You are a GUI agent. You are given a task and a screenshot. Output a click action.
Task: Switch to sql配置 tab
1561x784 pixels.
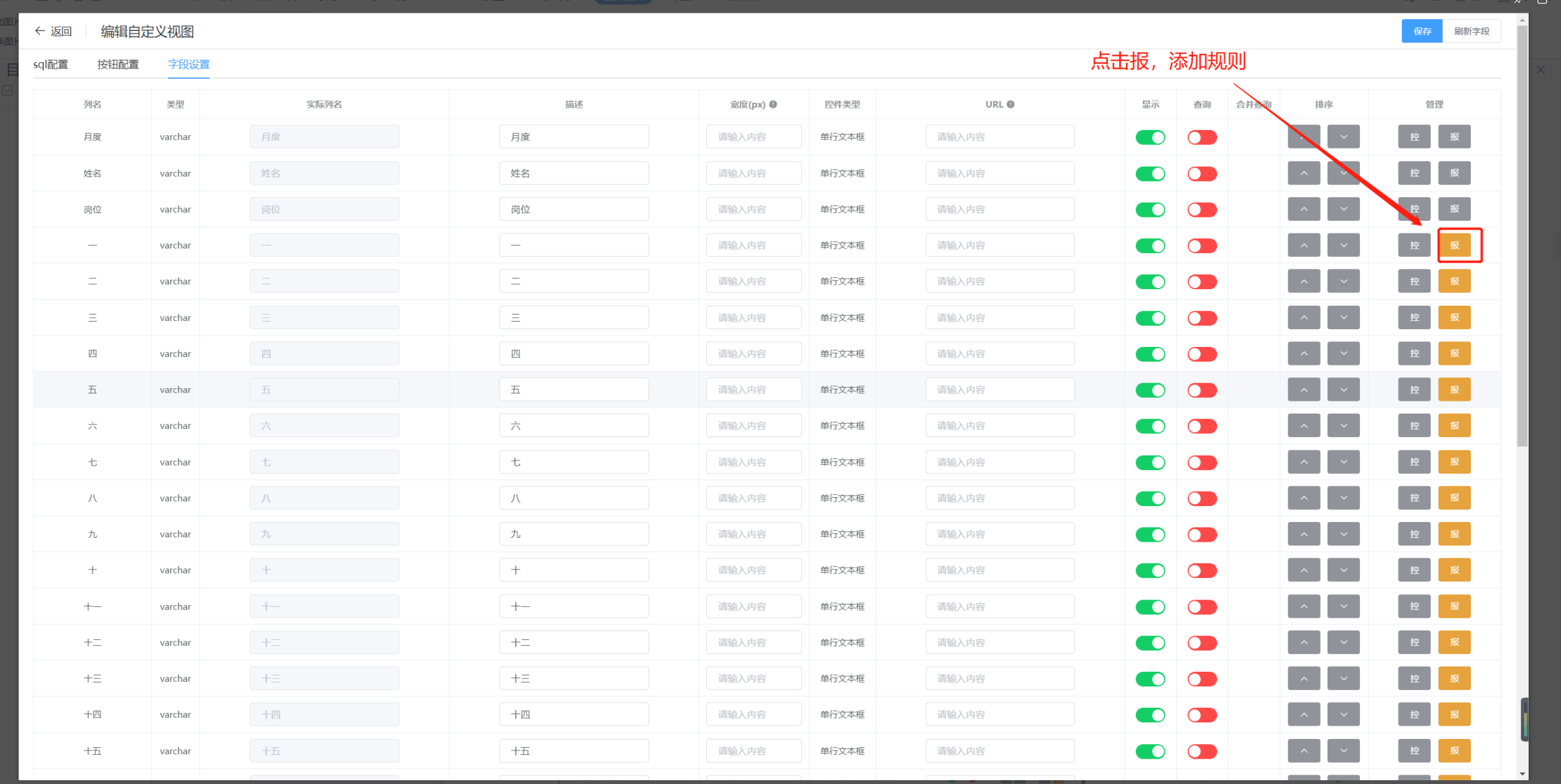click(x=51, y=65)
